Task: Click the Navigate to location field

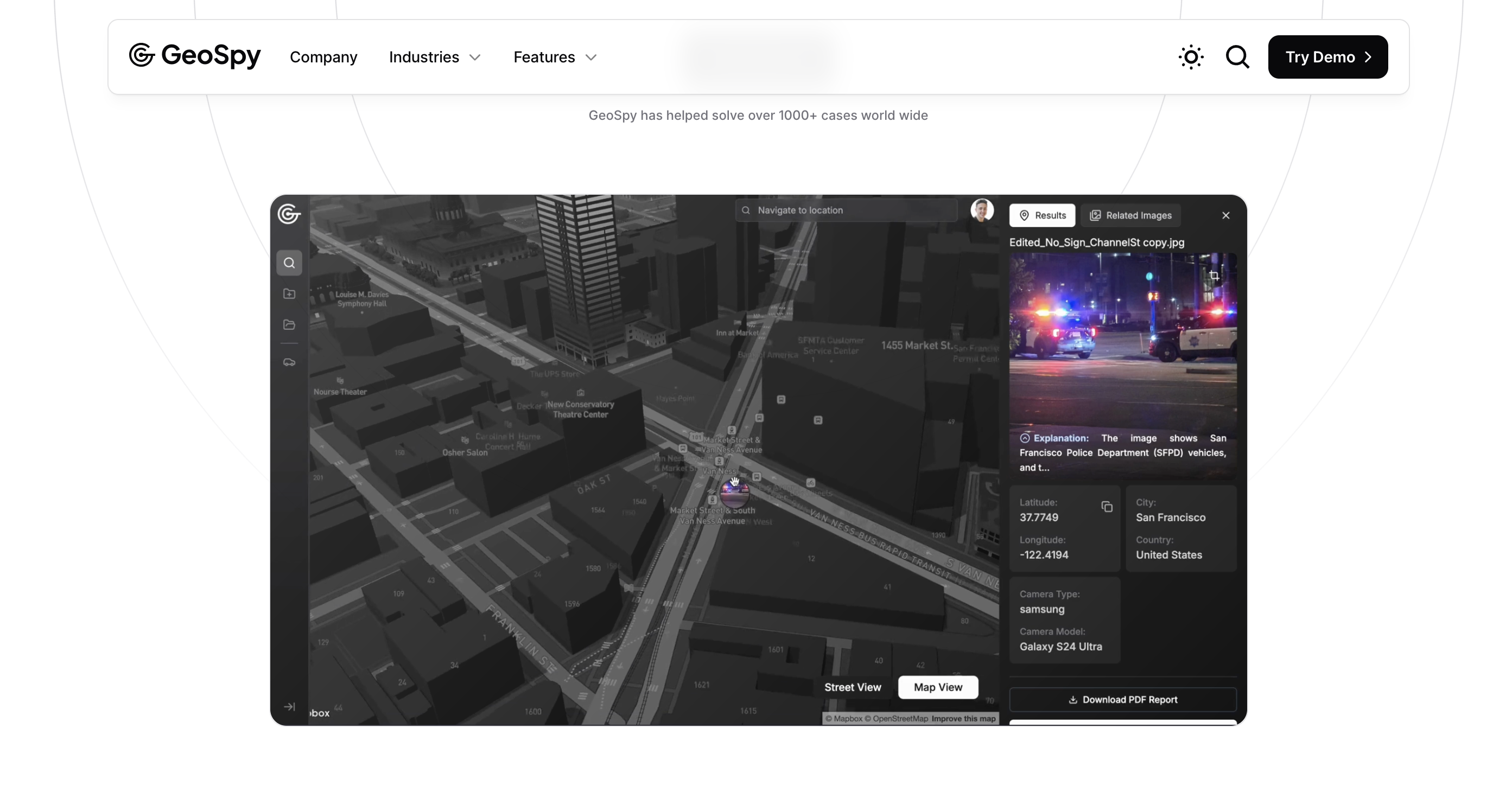Action: coord(846,210)
